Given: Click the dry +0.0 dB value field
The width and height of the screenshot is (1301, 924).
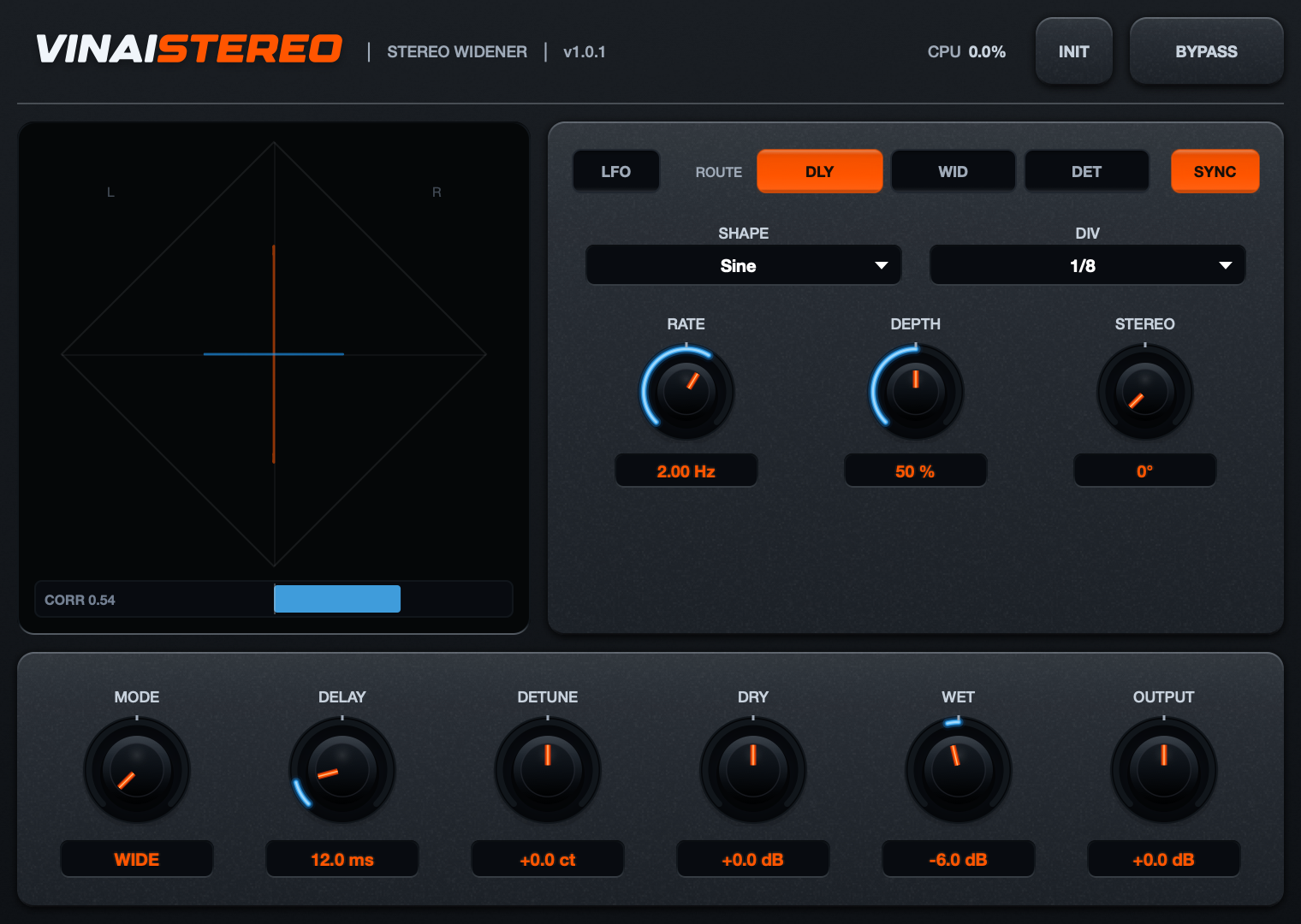Looking at the screenshot, I should [753, 859].
